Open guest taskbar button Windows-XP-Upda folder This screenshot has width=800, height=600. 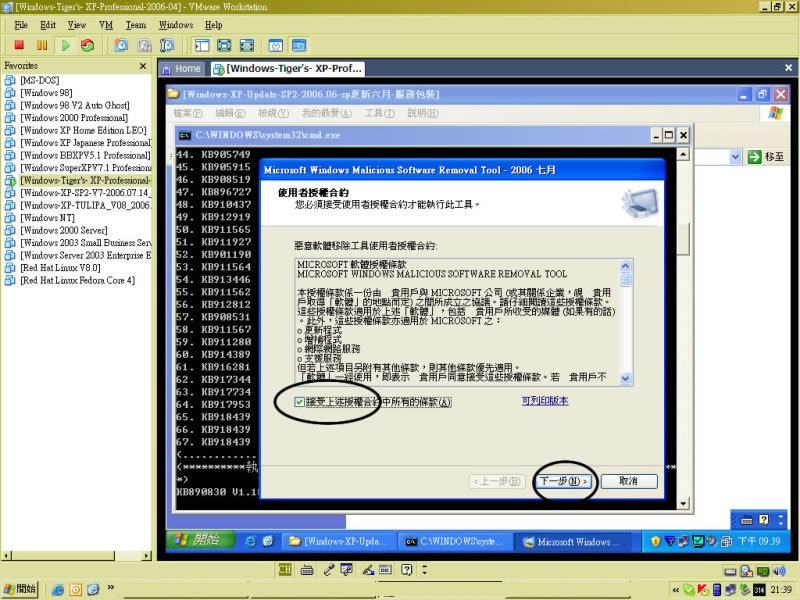pos(338,541)
